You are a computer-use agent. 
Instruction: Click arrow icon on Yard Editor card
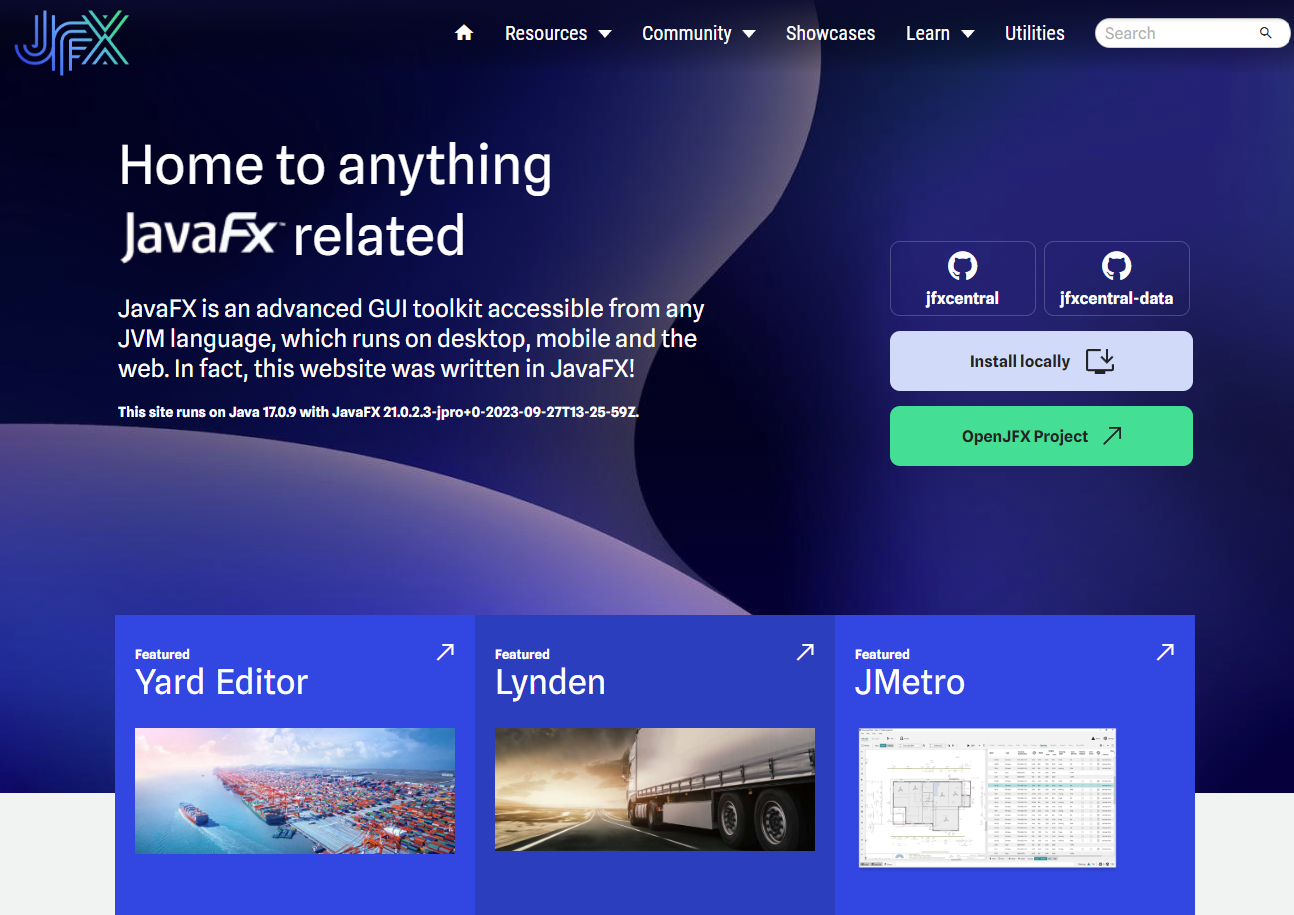(445, 652)
